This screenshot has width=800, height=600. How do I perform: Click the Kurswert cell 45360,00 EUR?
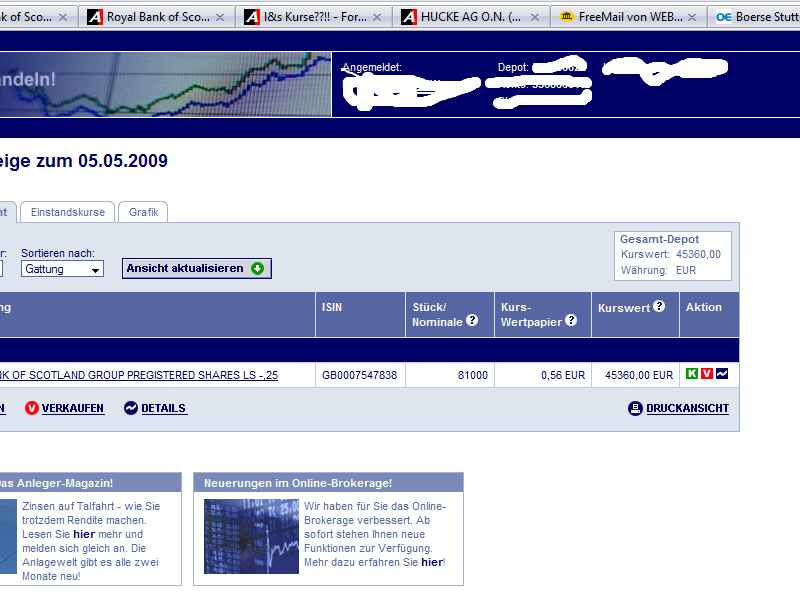[639, 375]
